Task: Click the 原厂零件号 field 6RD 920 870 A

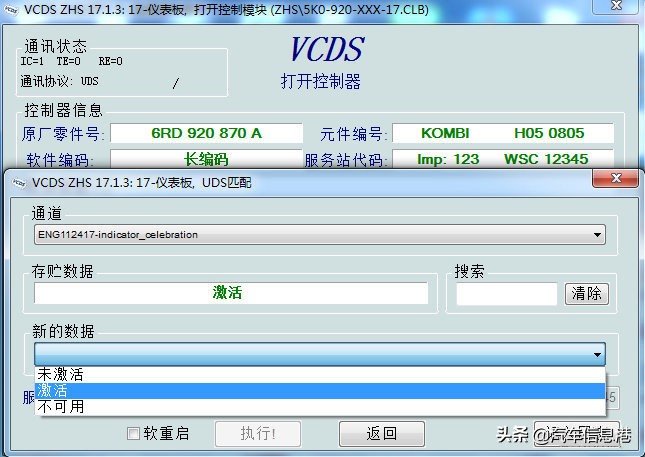Action: (x=206, y=133)
